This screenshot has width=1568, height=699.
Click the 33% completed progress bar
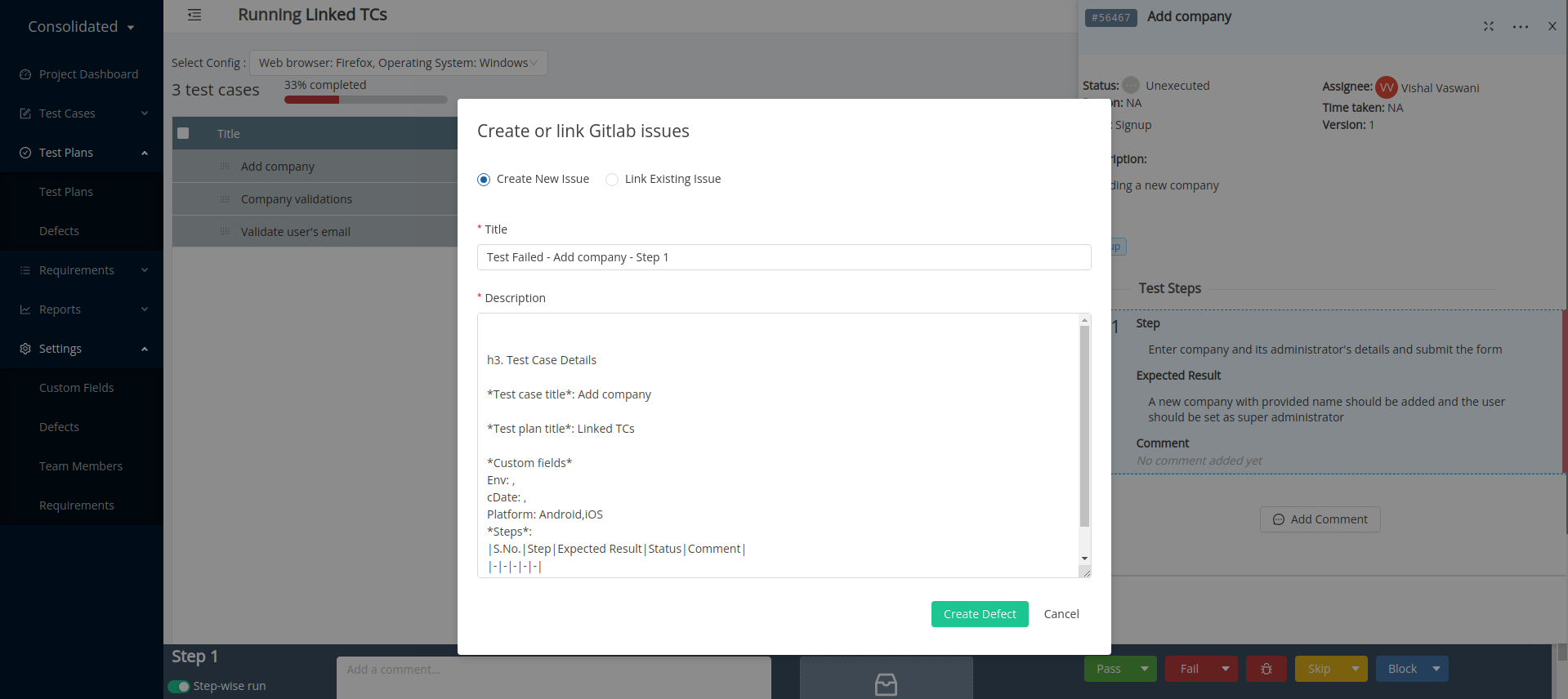click(366, 100)
